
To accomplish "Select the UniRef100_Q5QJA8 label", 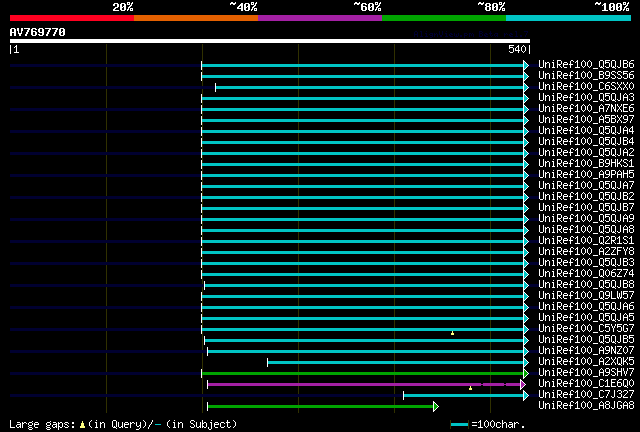I will 586,230.
